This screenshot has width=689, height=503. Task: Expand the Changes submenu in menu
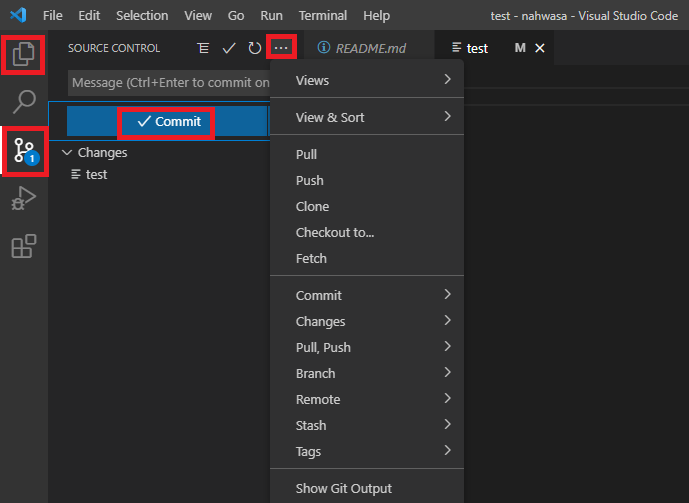point(367,321)
